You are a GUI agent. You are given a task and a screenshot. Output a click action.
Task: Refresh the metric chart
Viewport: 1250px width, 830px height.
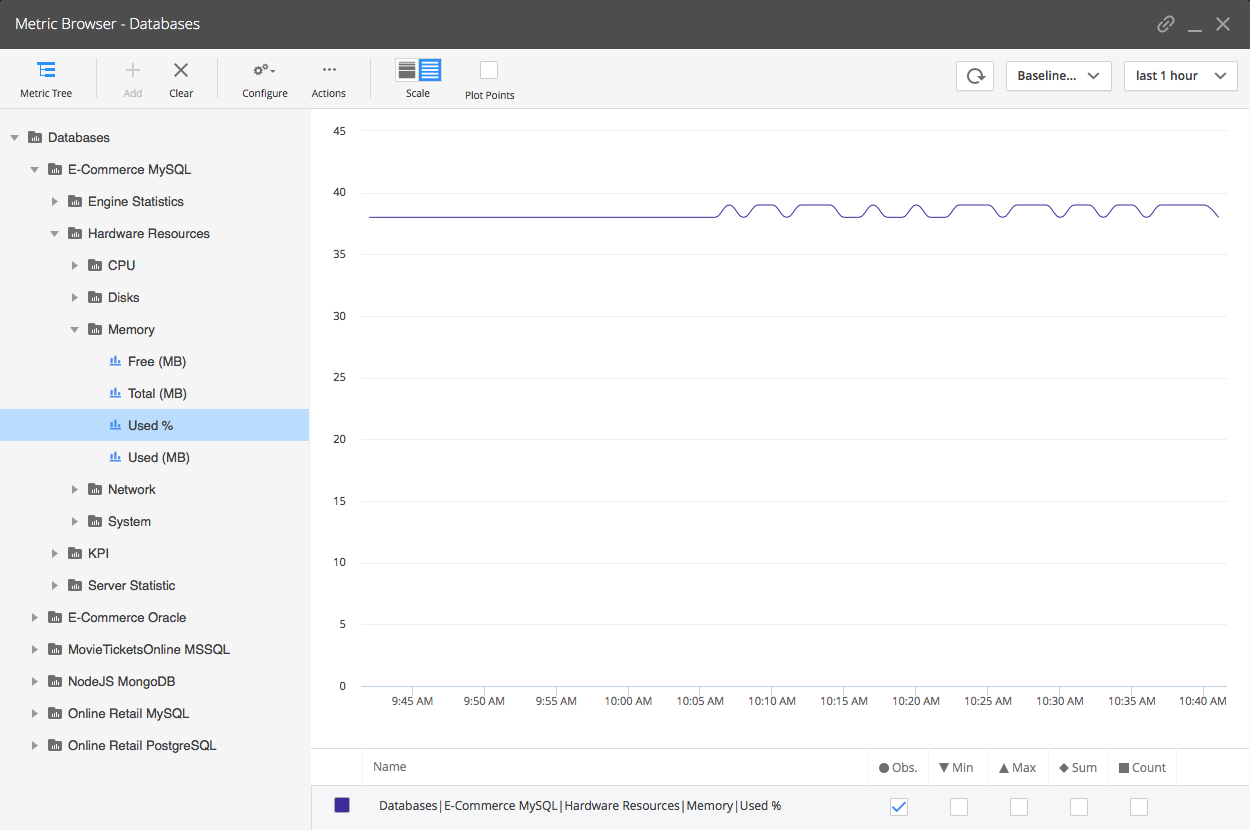pyautogui.click(x=975, y=76)
